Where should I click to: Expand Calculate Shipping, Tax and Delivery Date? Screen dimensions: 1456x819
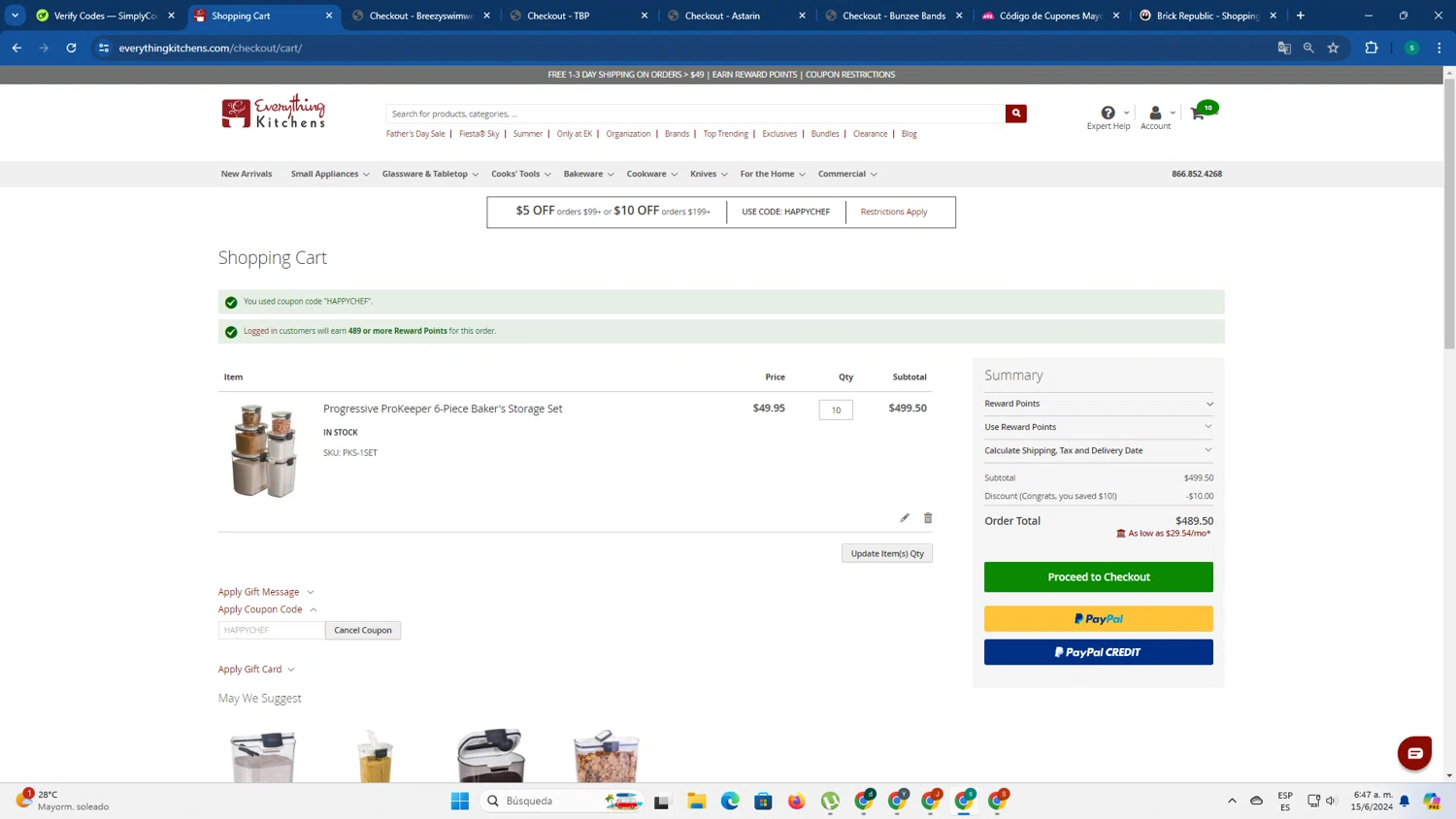1099,450
